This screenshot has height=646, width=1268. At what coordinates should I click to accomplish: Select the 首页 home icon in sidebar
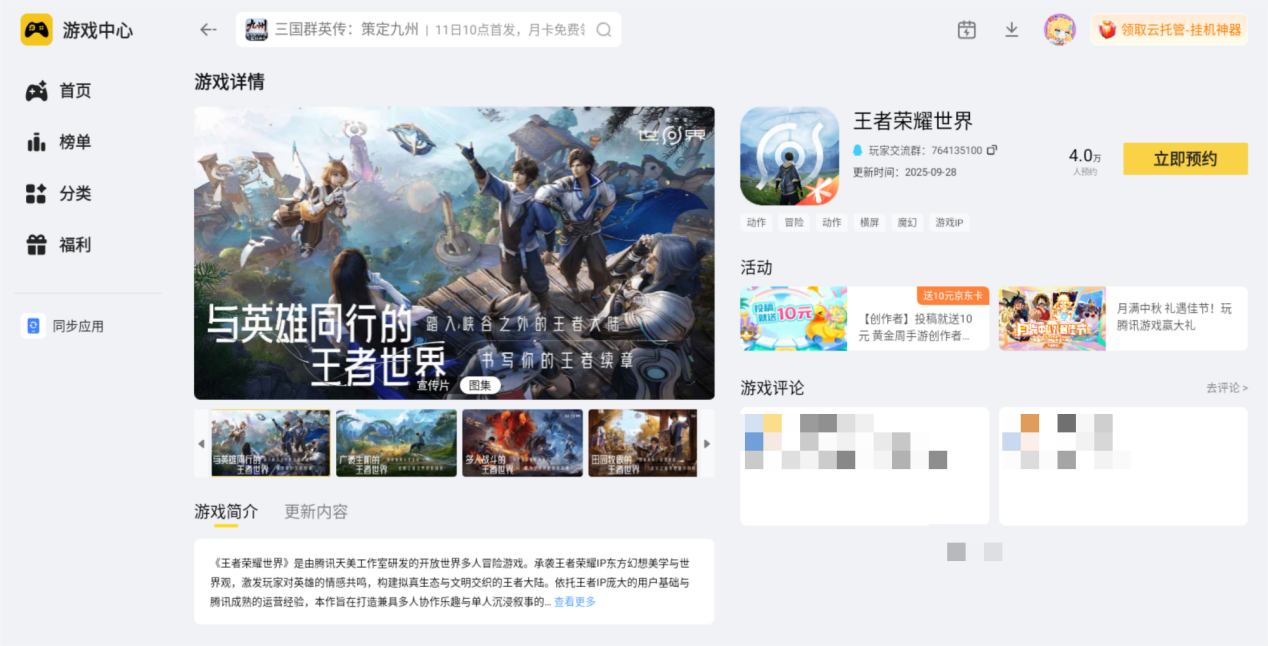36,90
